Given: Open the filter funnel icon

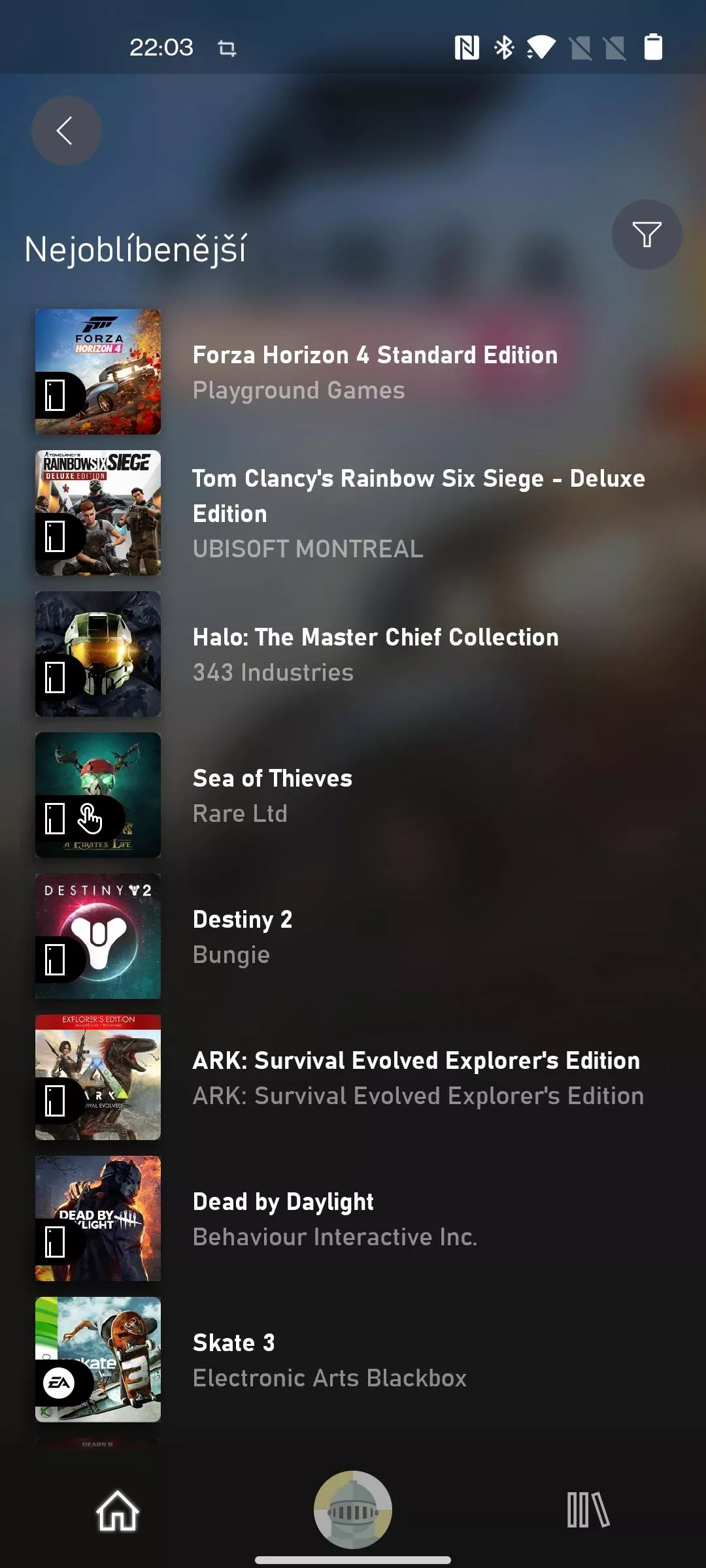Looking at the screenshot, I should [x=647, y=235].
